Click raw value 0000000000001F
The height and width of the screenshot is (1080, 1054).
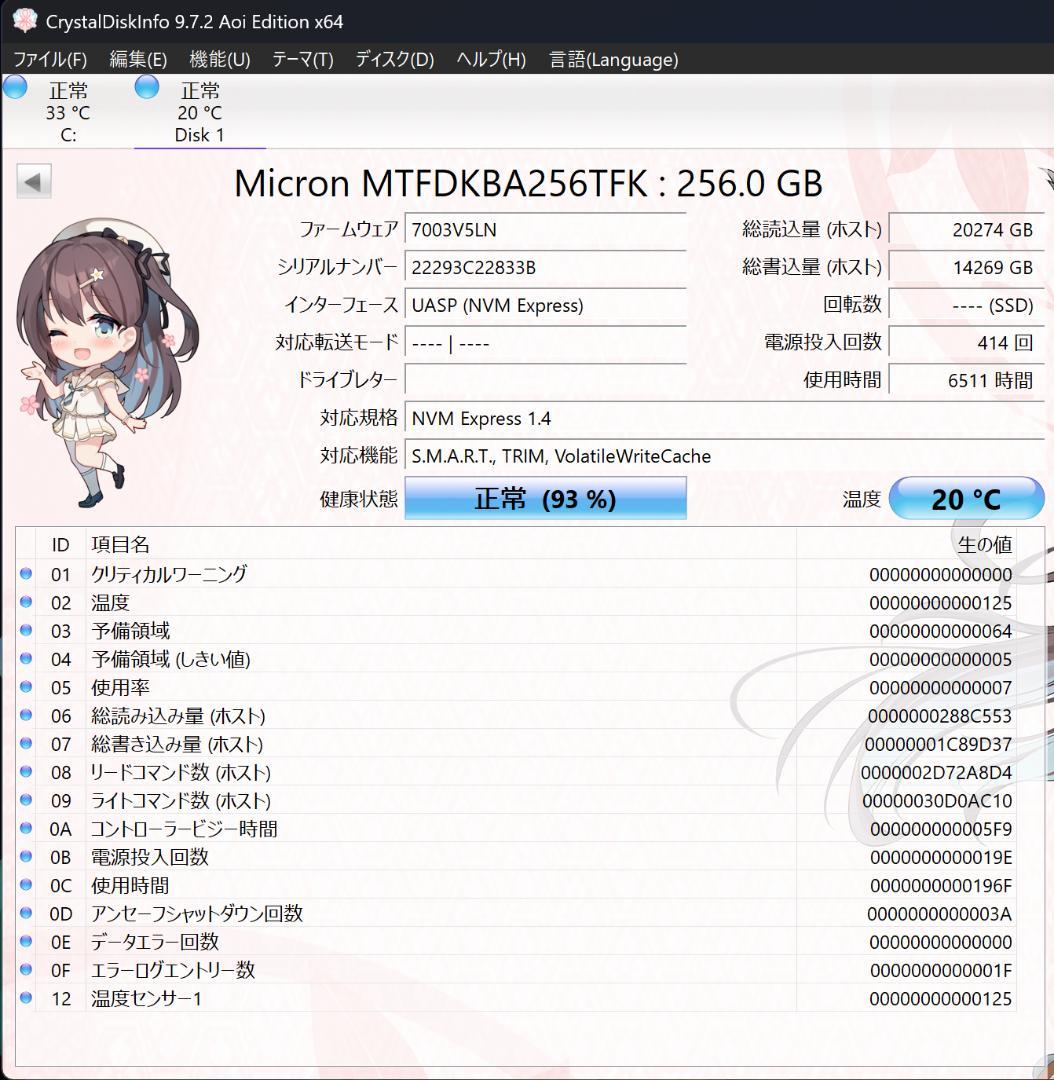(x=941, y=970)
